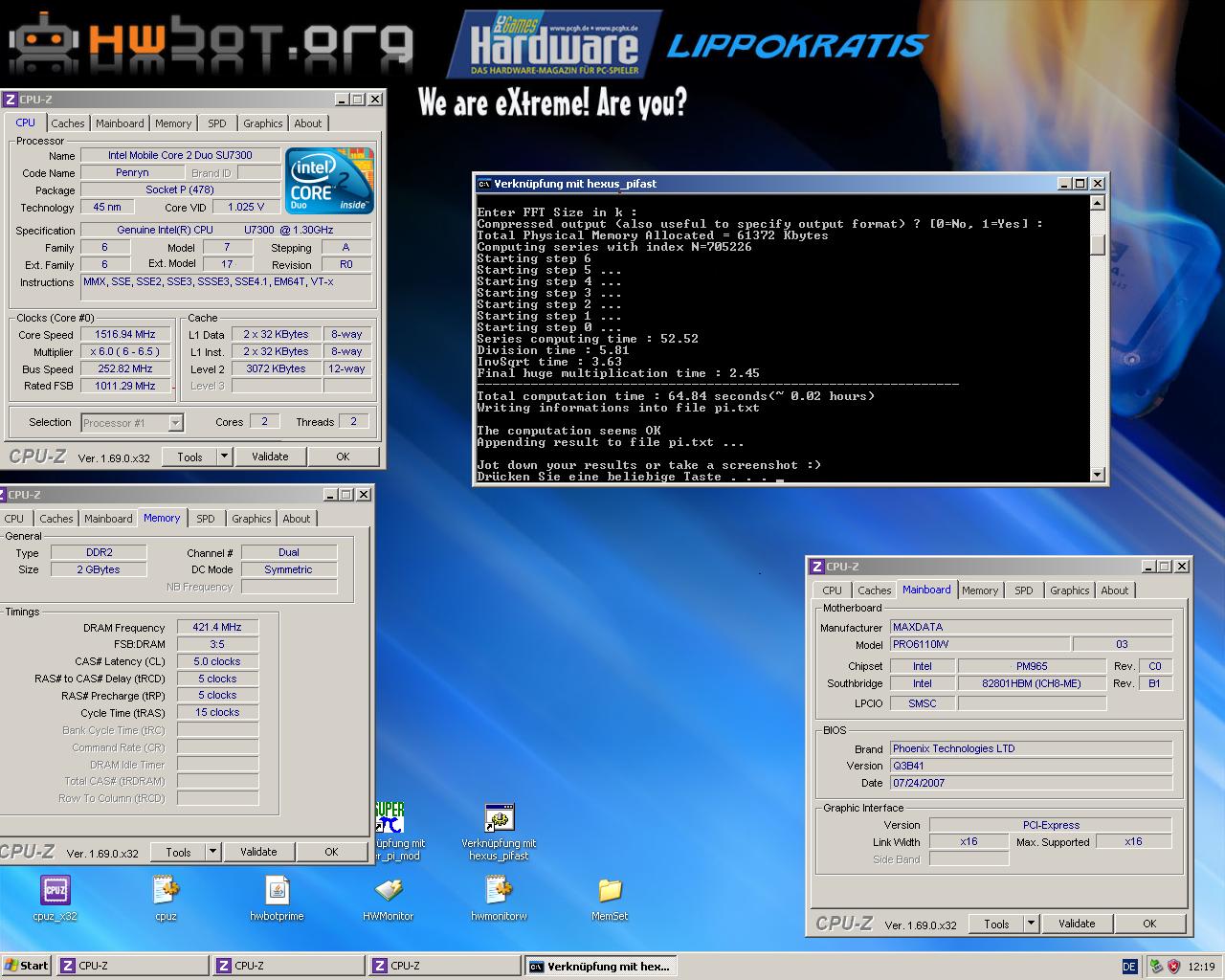This screenshot has height=980, width=1225.
Task: Click scroll down arrow in pifast console
Action: (1098, 474)
